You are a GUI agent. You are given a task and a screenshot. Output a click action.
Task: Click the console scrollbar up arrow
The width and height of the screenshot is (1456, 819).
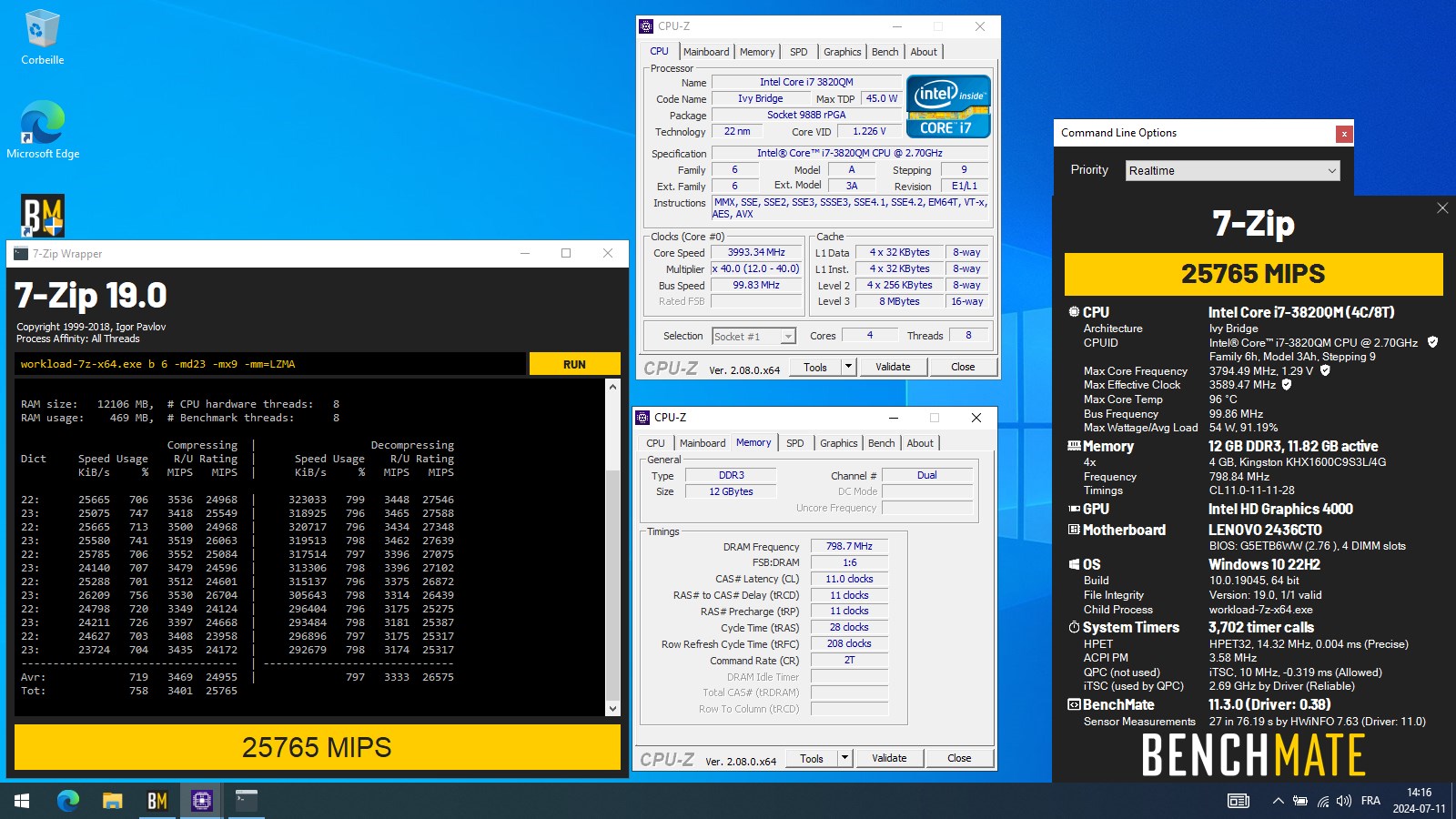point(612,386)
